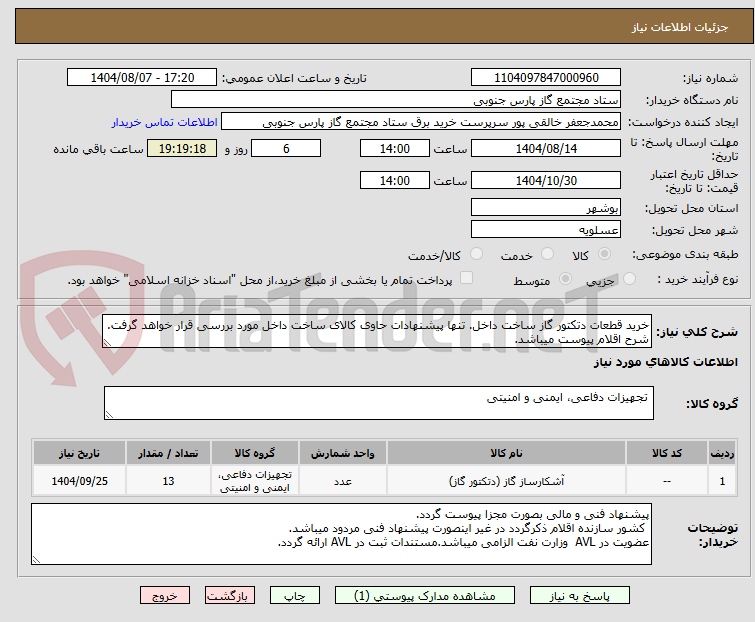Click the آشکارساز گاز (دتکتور گاز) cell
Viewport: 755px width, 622px height.
tap(506, 481)
